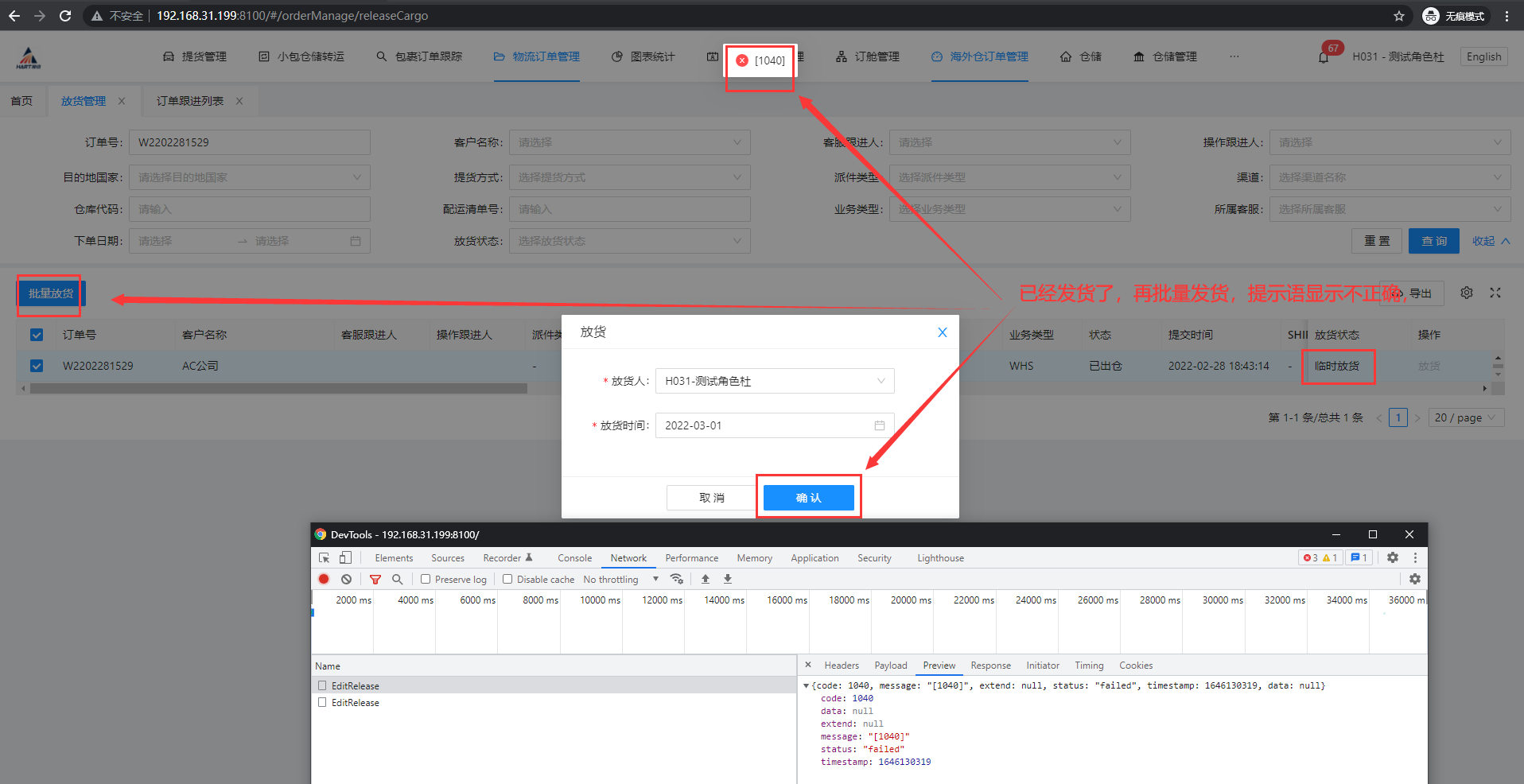
Task: Toggle the device toolbar icon
Action: click(x=345, y=557)
